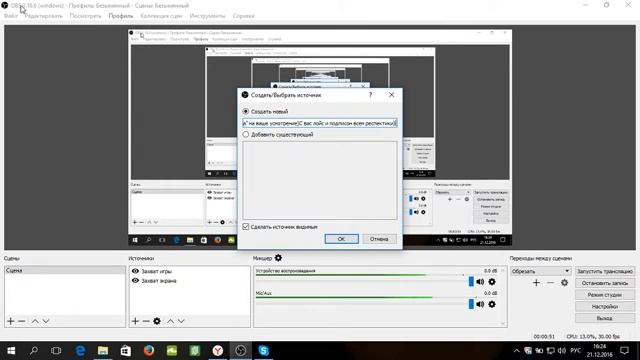Cancel the dialog with Отмена button
Screen dimensions: 640x360
(379, 239)
